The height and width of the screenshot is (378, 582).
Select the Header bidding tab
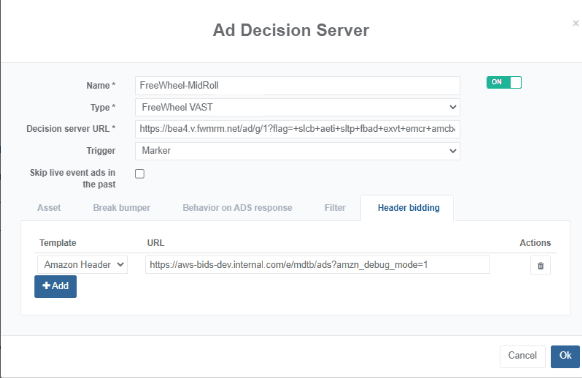tap(408, 208)
